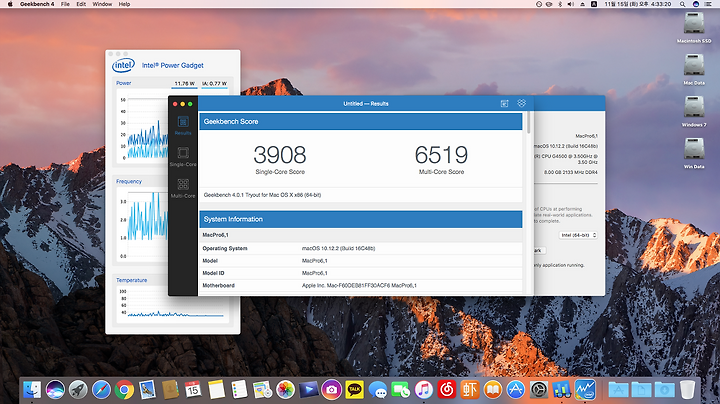Open Calendar showing 15 in Dock
The height and width of the screenshot is (404, 720).
pos(193,390)
